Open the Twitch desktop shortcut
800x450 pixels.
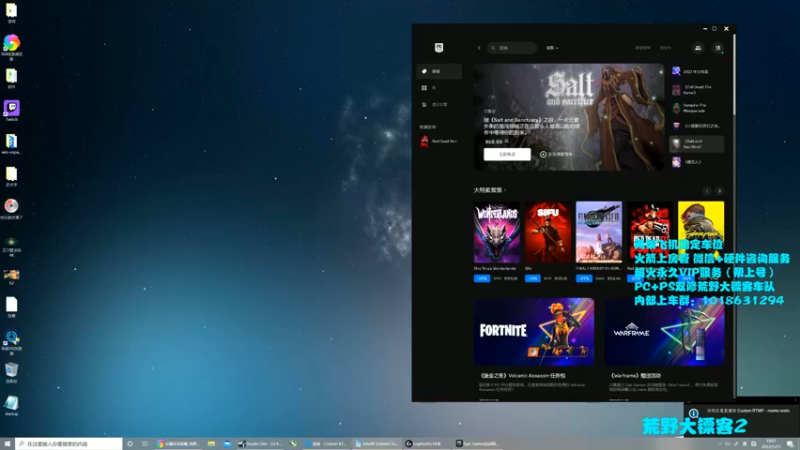pyautogui.click(x=11, y=110)
